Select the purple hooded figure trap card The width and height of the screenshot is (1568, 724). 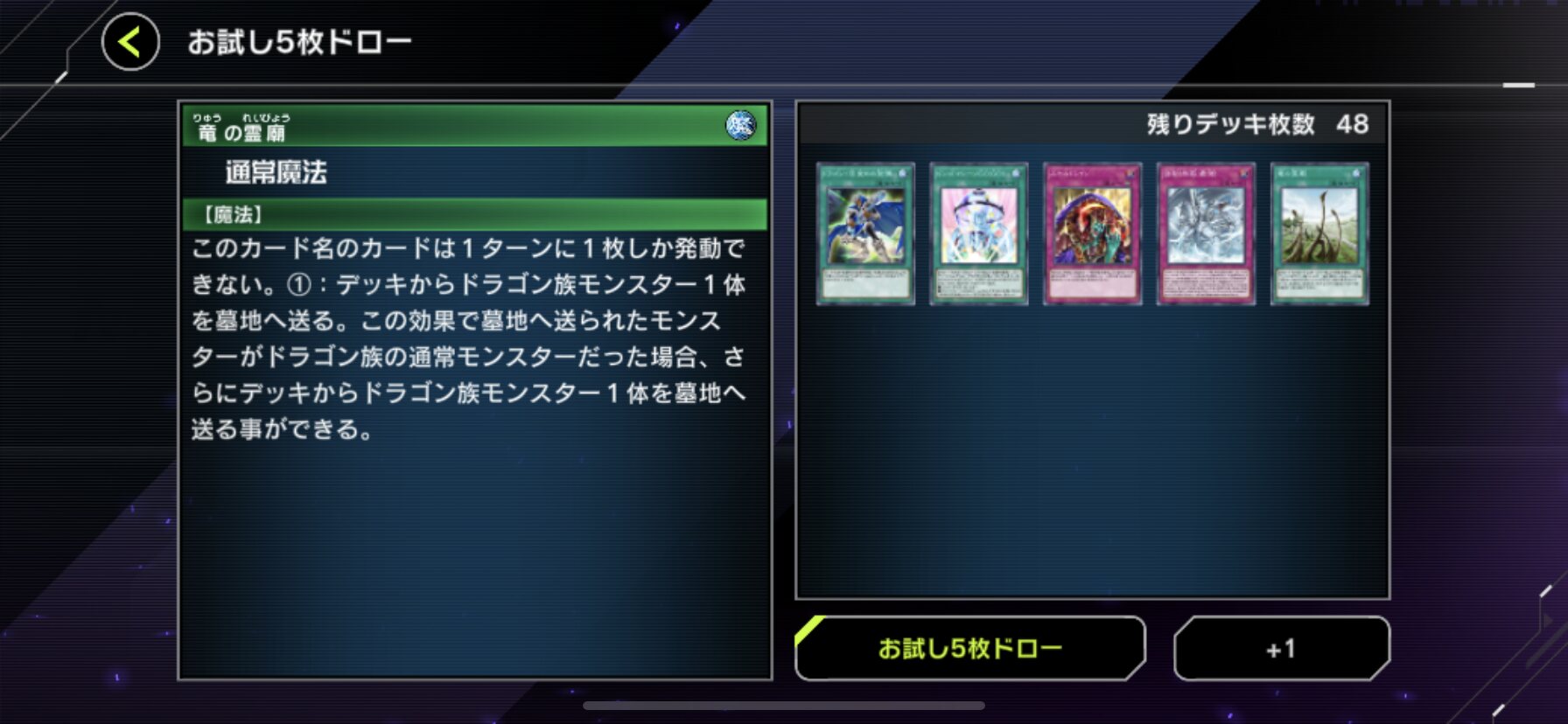click(x=1093, y=233)
